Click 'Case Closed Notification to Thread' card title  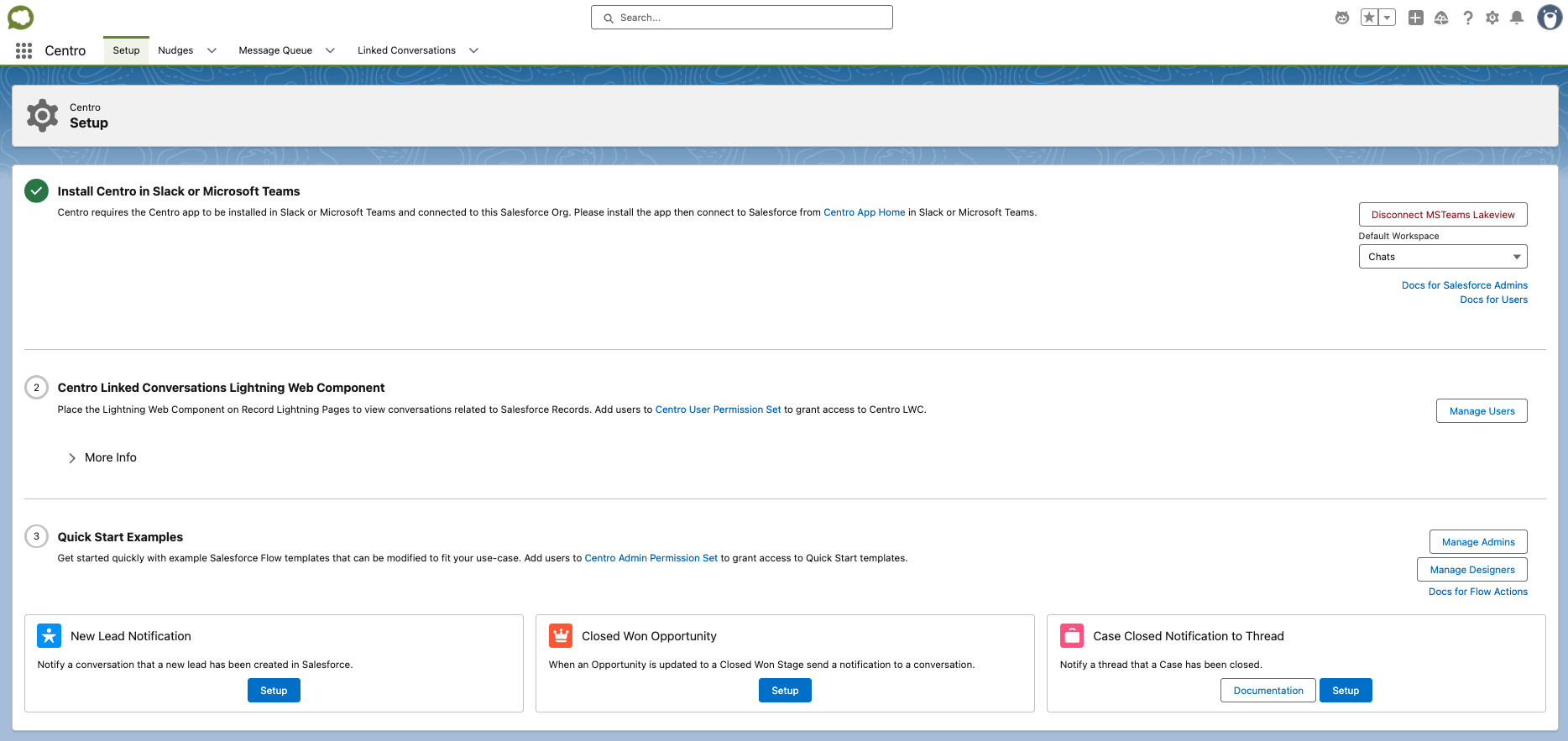point(1189,636)
